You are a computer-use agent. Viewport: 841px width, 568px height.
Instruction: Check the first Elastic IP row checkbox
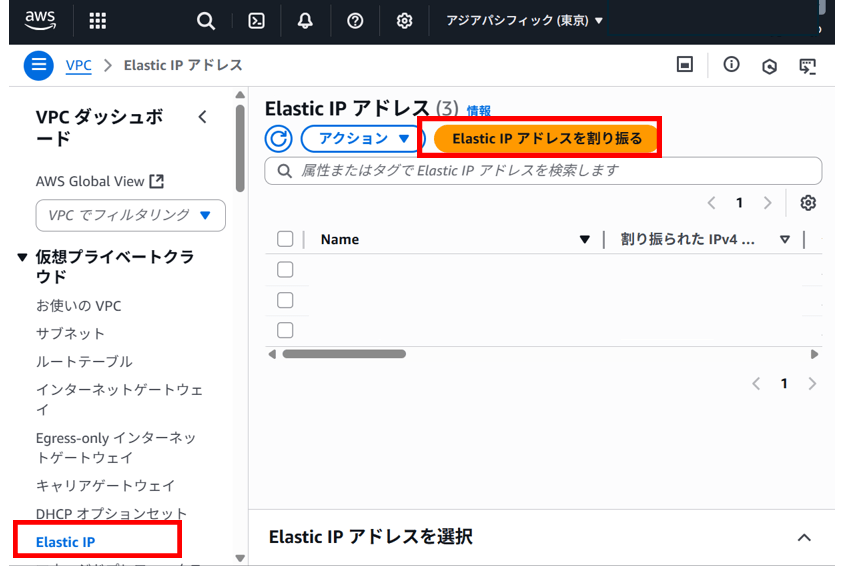click(x=285, y=270)
